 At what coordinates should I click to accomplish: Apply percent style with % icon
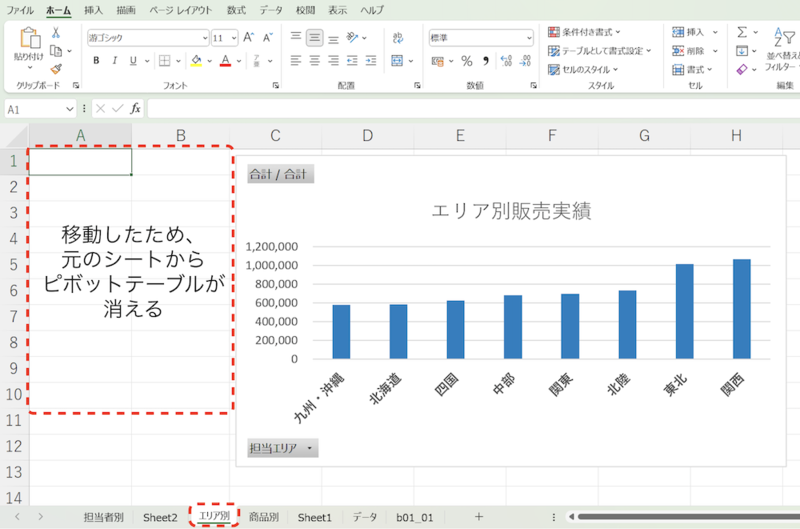tap(467, 61)
